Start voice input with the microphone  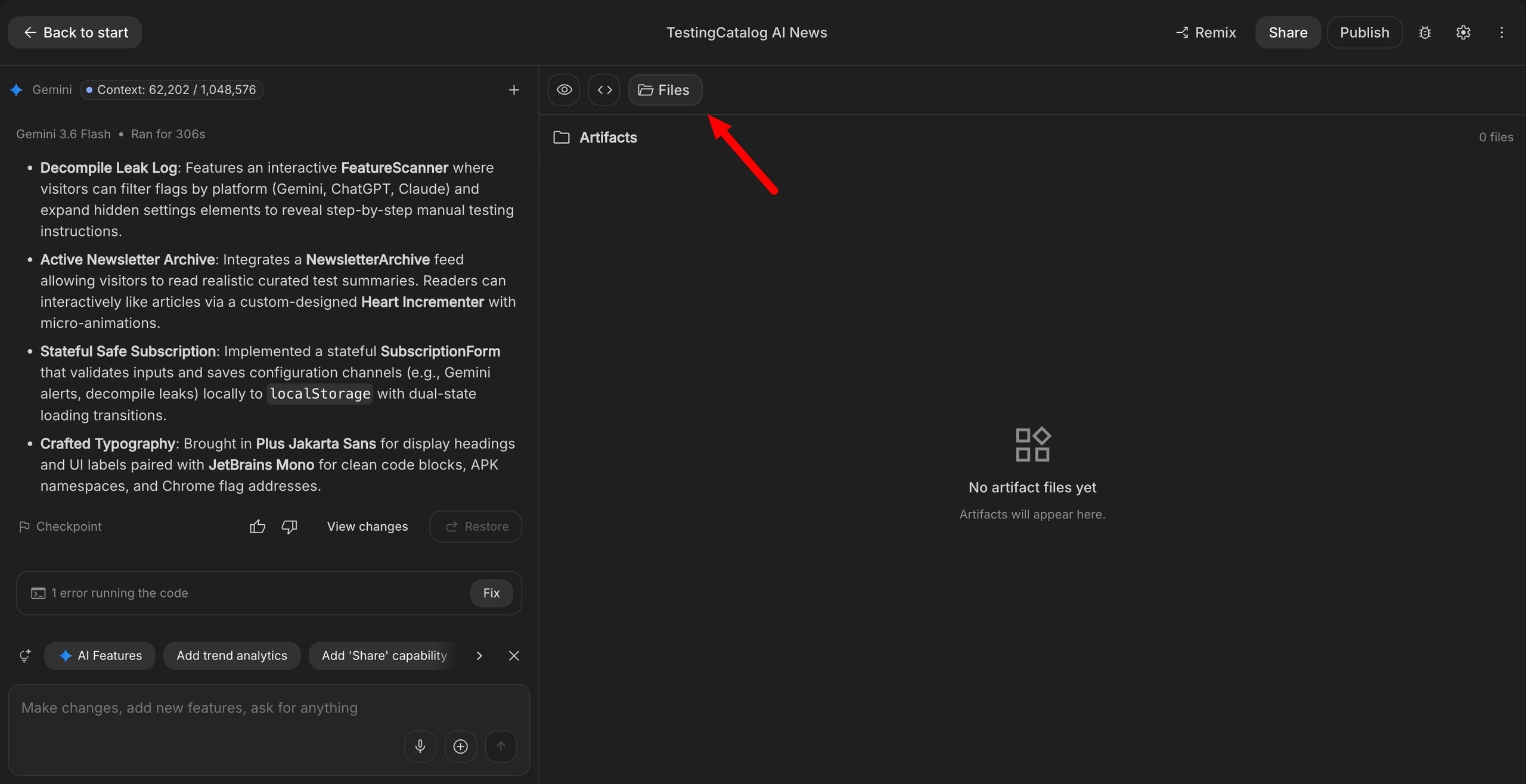click(x=420, y=746)
